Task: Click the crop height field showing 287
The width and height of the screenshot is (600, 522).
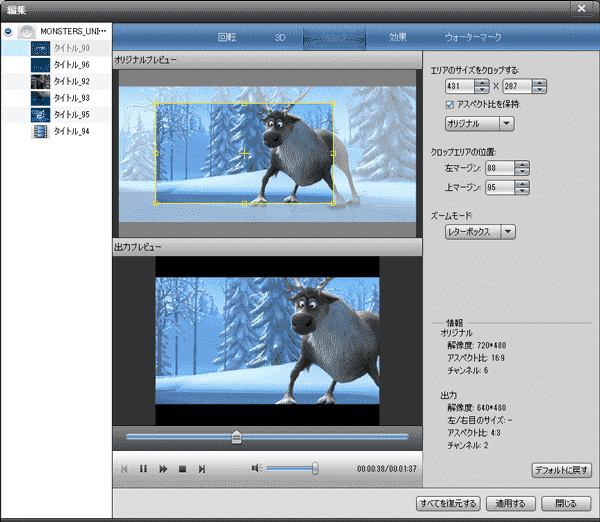Action: [x=517, y=86]
